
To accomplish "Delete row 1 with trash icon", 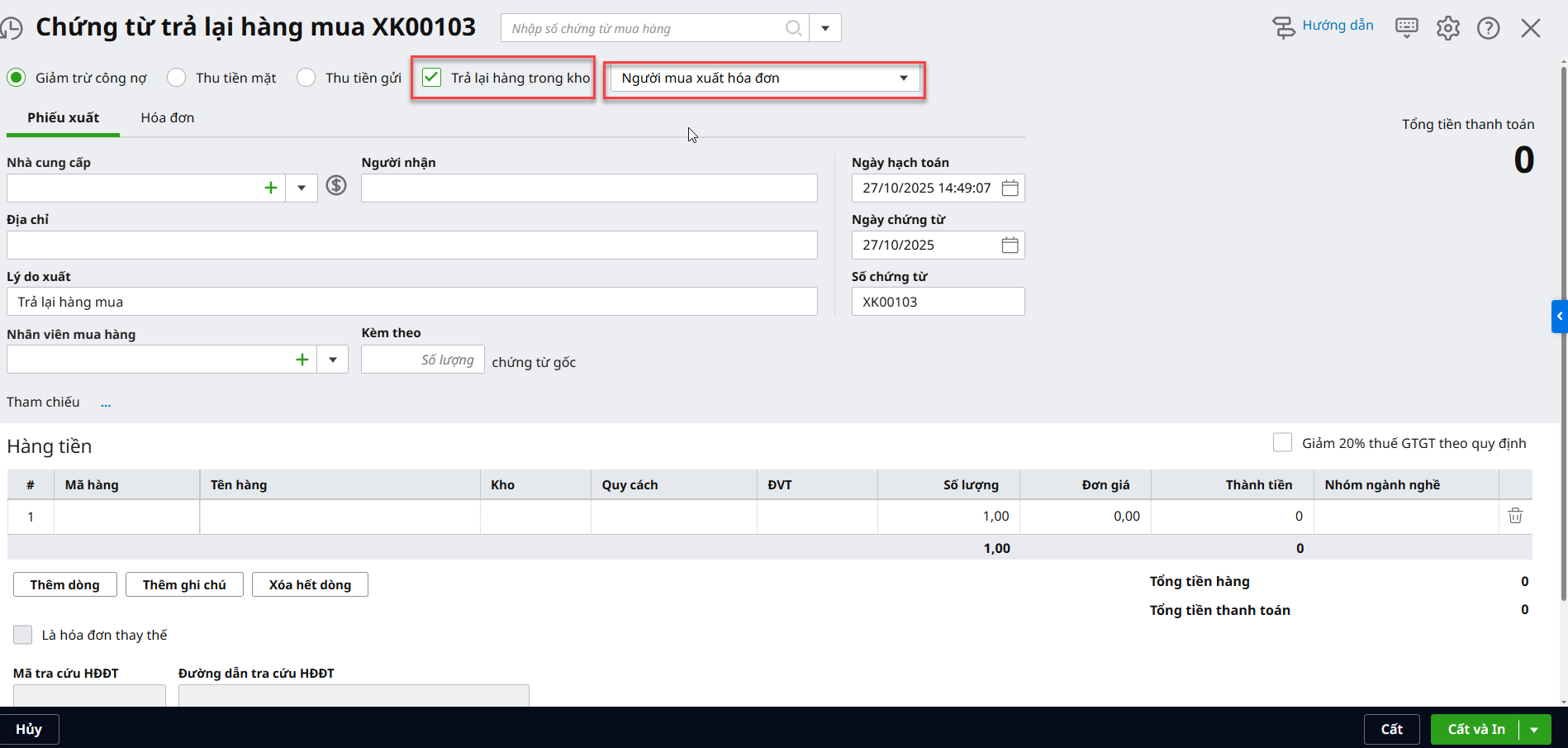I will (1515, 516).
